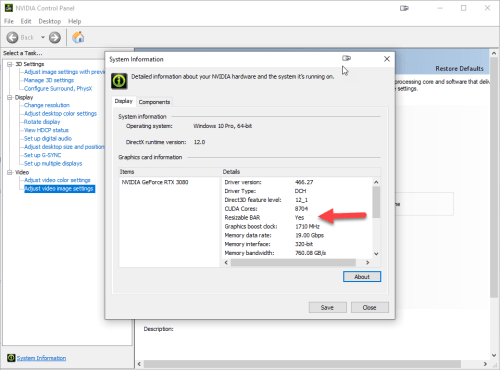Open the Edit menu

[26, 21]
